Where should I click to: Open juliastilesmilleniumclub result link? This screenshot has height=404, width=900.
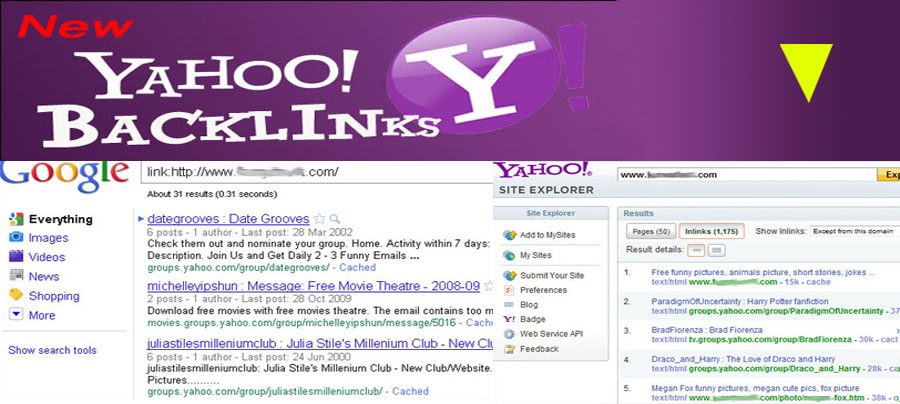(x=320, y=344)
